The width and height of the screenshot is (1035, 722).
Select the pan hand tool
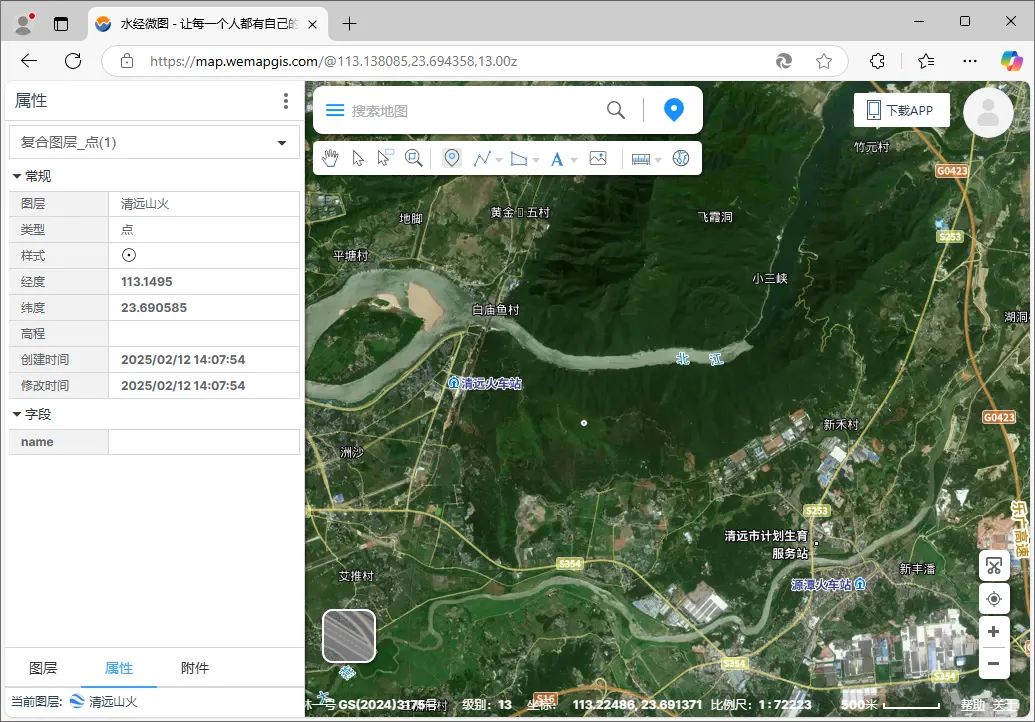coord(331,158)
